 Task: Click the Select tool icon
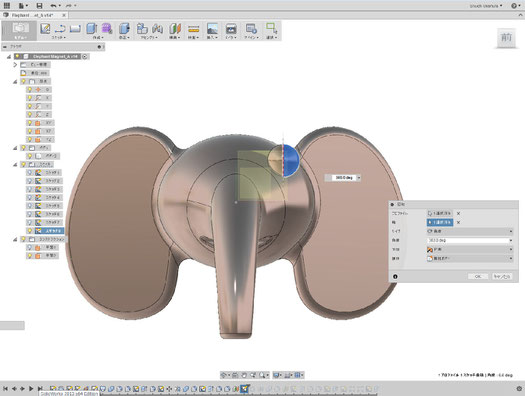271,28
